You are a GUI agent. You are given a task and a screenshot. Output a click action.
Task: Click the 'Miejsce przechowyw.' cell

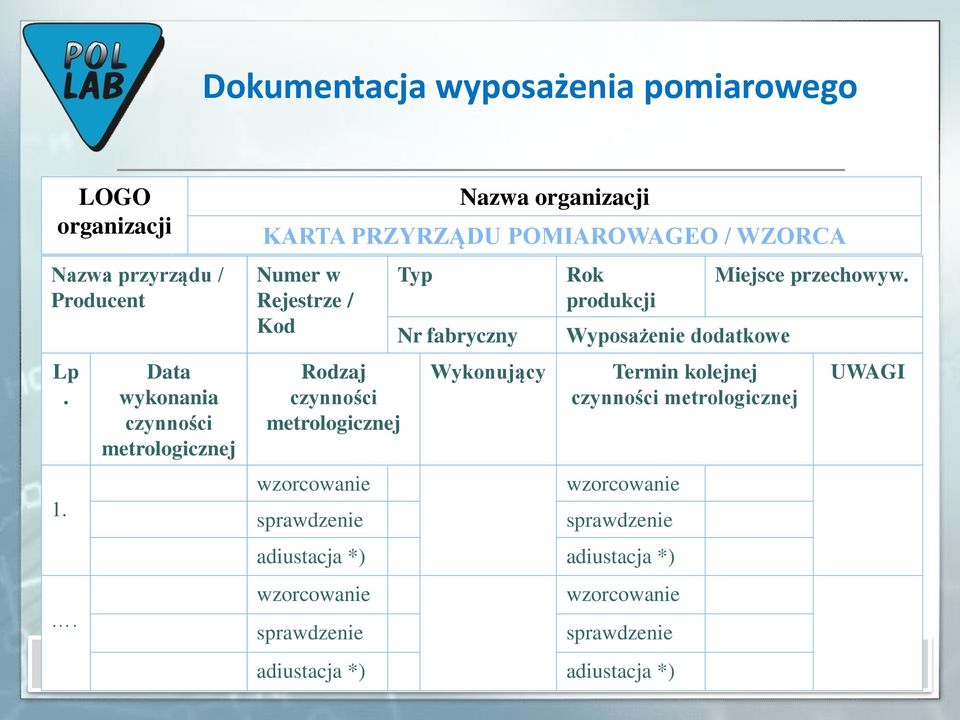coord(814,286)
